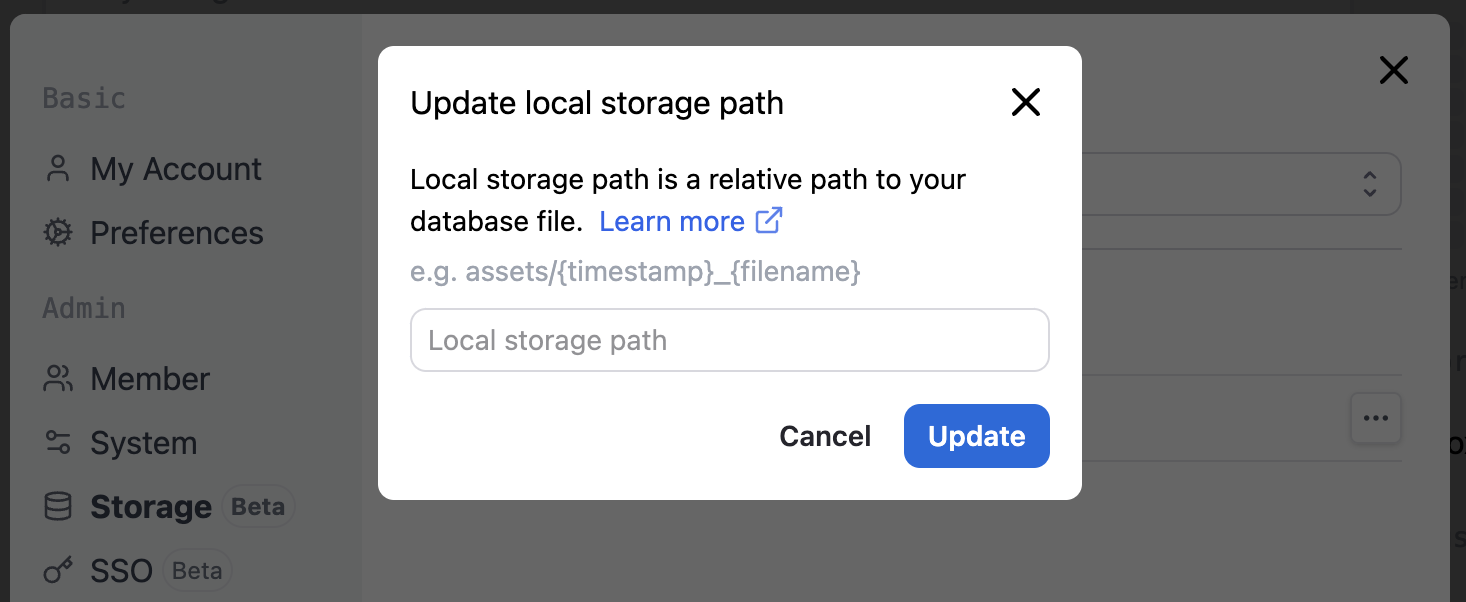The height and width of the screenshot is (602, 1466).
Task: Switch to the System settings section
Action: (x=144, y=443)
